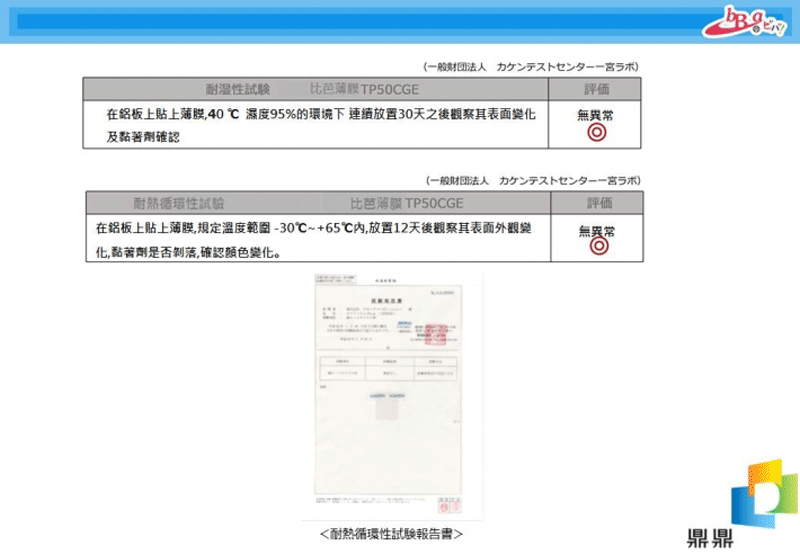This screenshot has height=554, width=800.
Task: Click the 評価 header of the second table
Action: (x=597, y=202)
